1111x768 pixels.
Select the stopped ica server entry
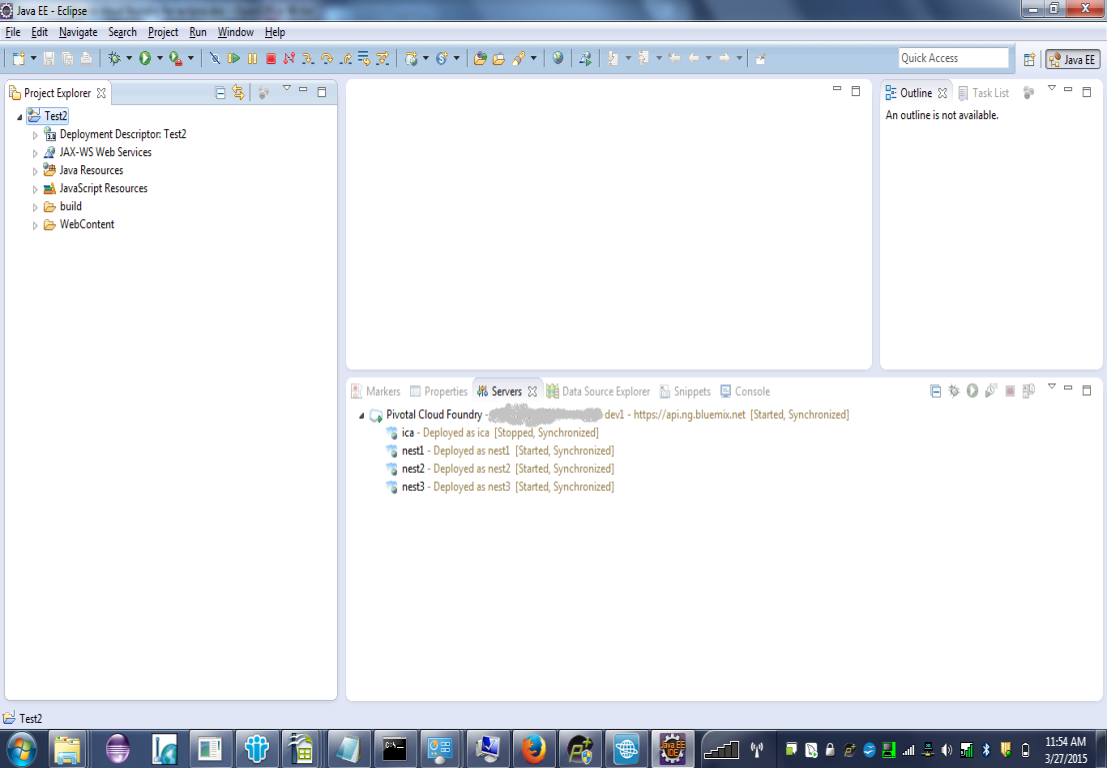coord(406,432)
